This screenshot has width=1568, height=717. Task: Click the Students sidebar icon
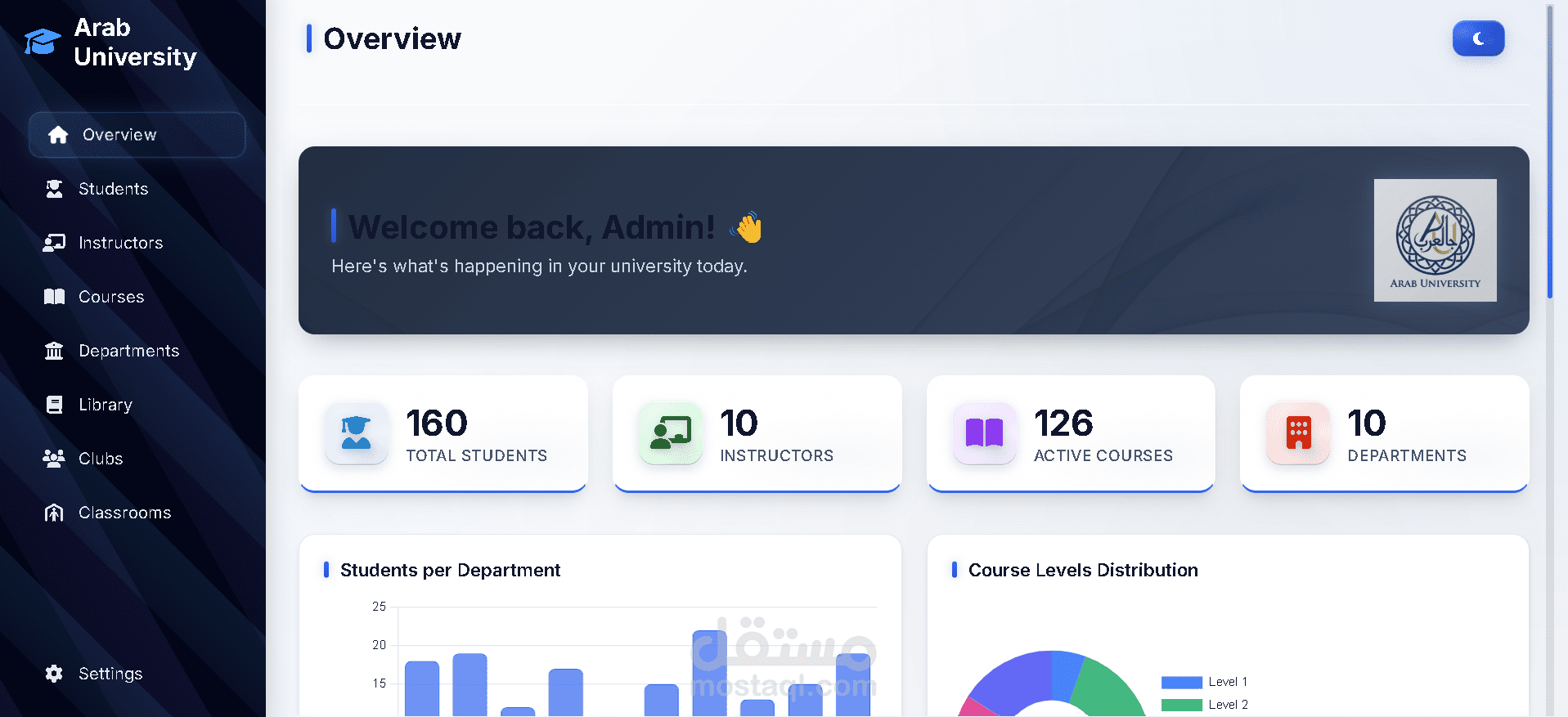tap(54, 189)
